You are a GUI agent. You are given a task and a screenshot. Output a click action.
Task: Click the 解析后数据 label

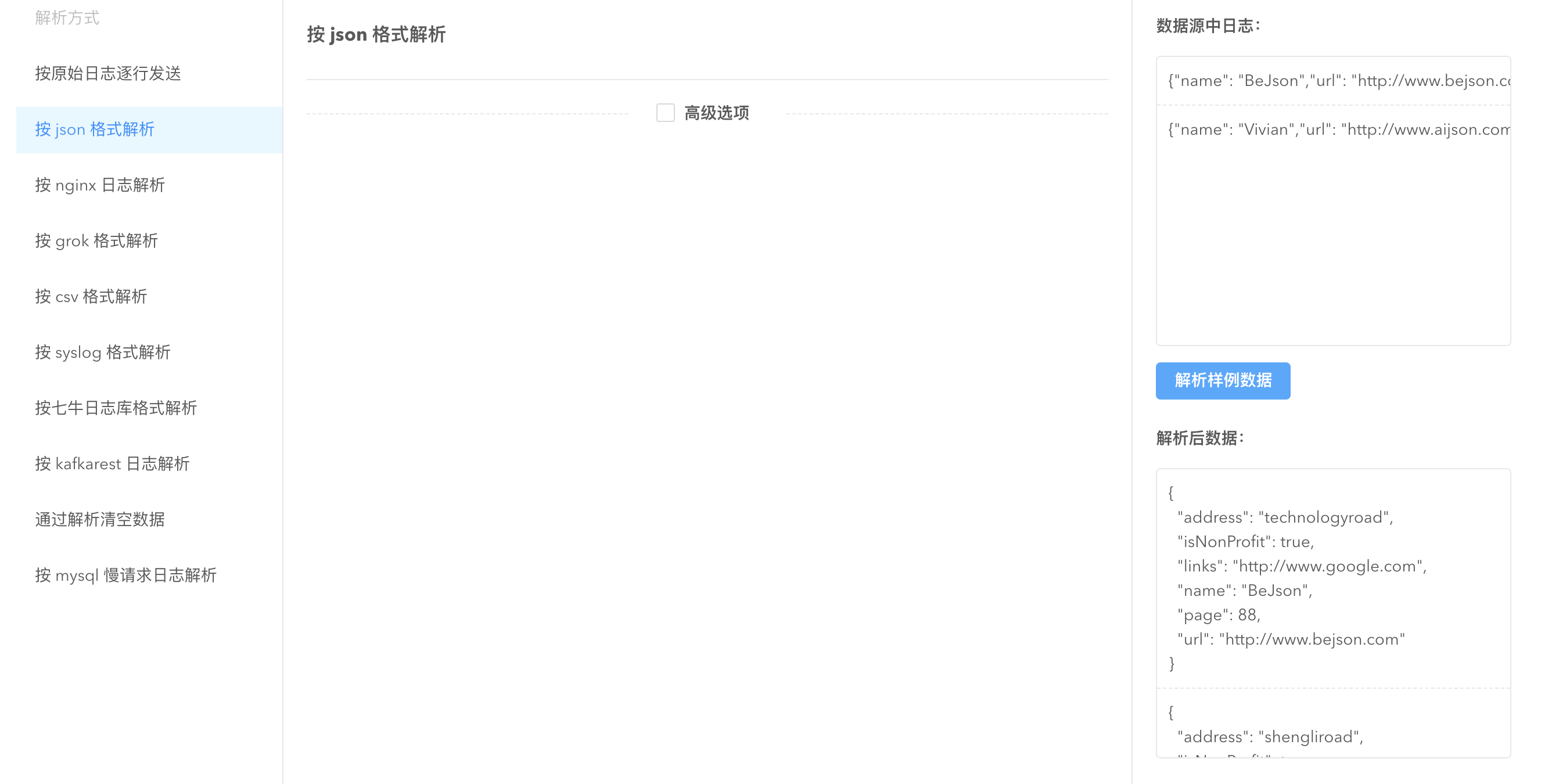coord(1200,438)
